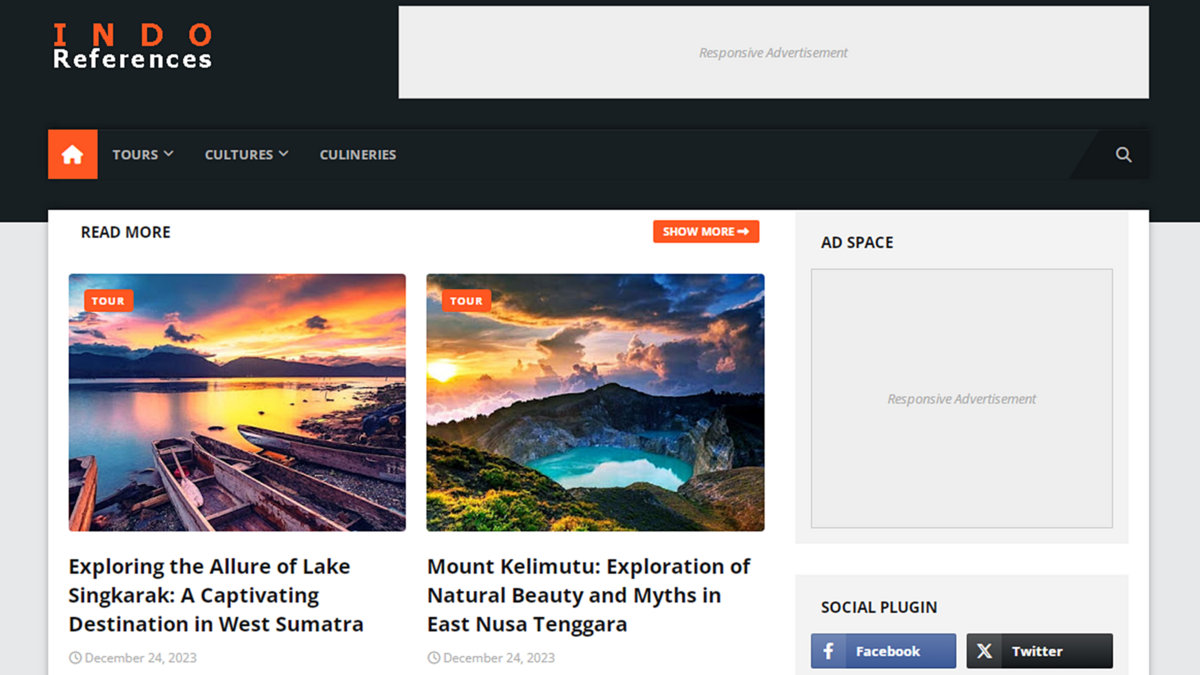The width and height of the screenshot is (1200, 675).
Task: Open the CULTURES dropdown menu
Action: (x=239, y=154)
